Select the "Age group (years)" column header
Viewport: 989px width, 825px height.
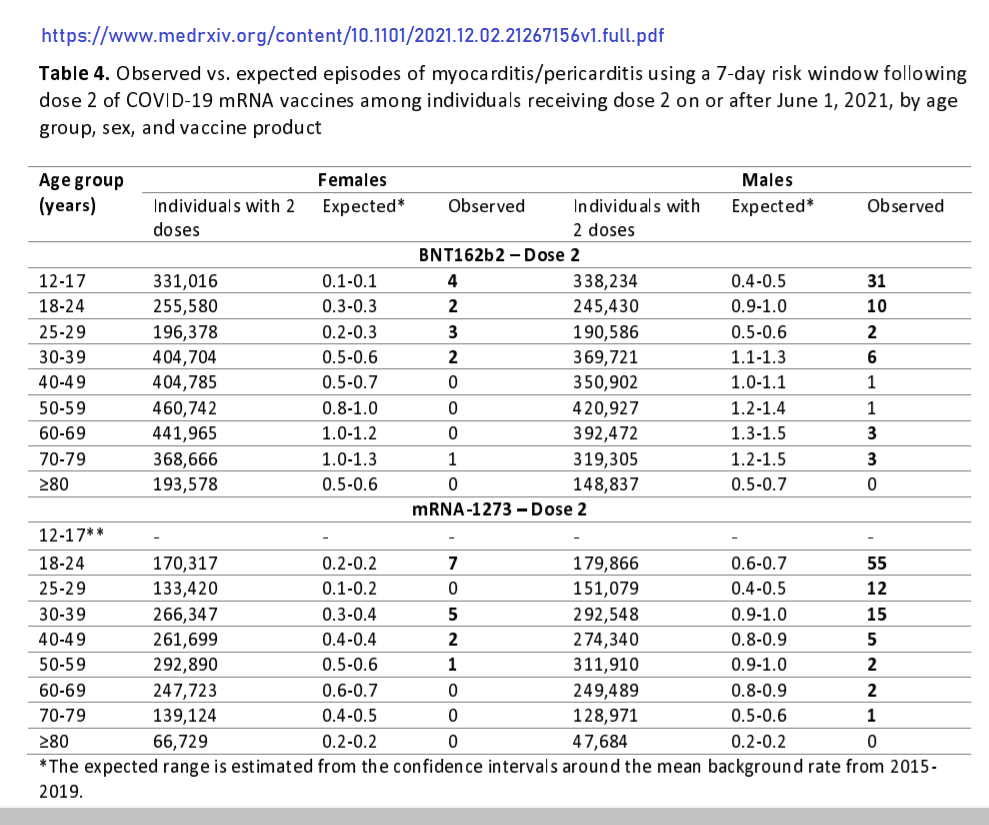click(81, 193)
